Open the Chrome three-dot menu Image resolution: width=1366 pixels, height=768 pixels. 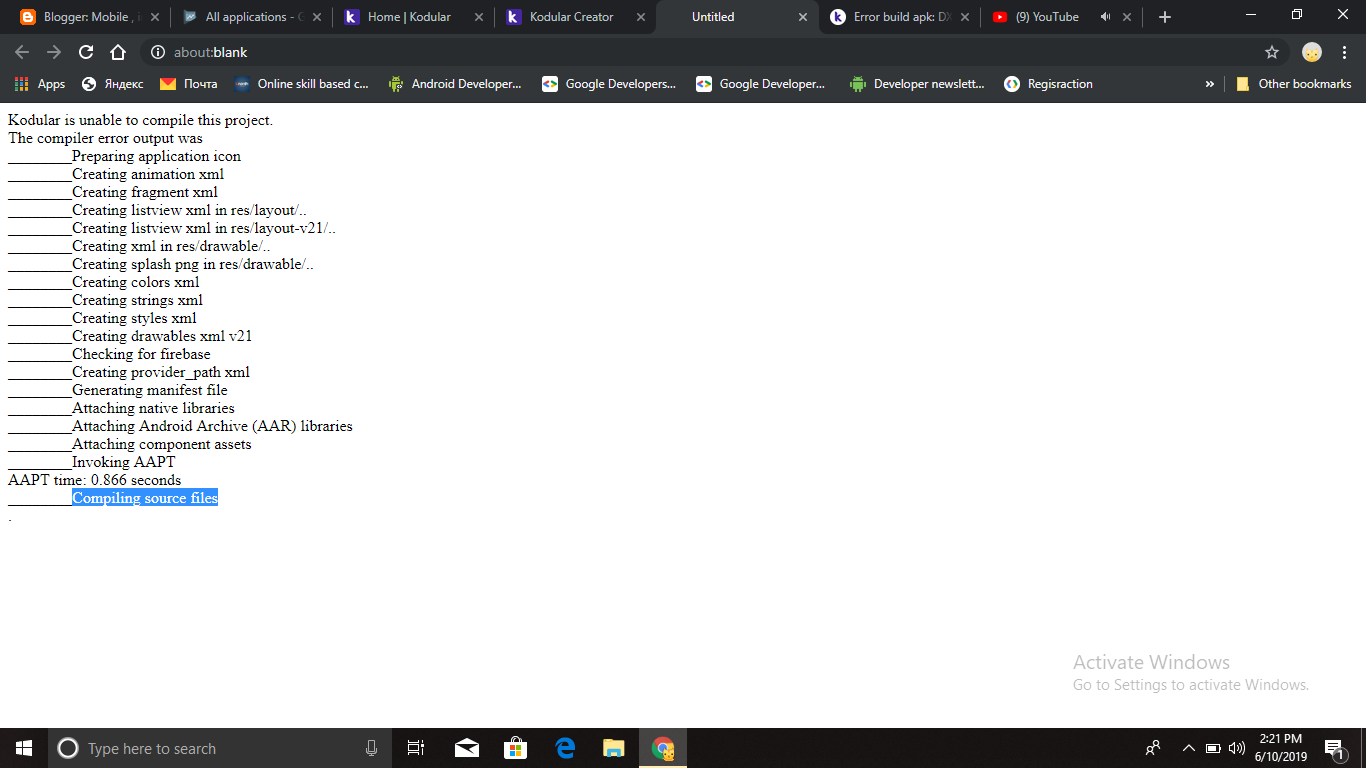coord(1345,52)
